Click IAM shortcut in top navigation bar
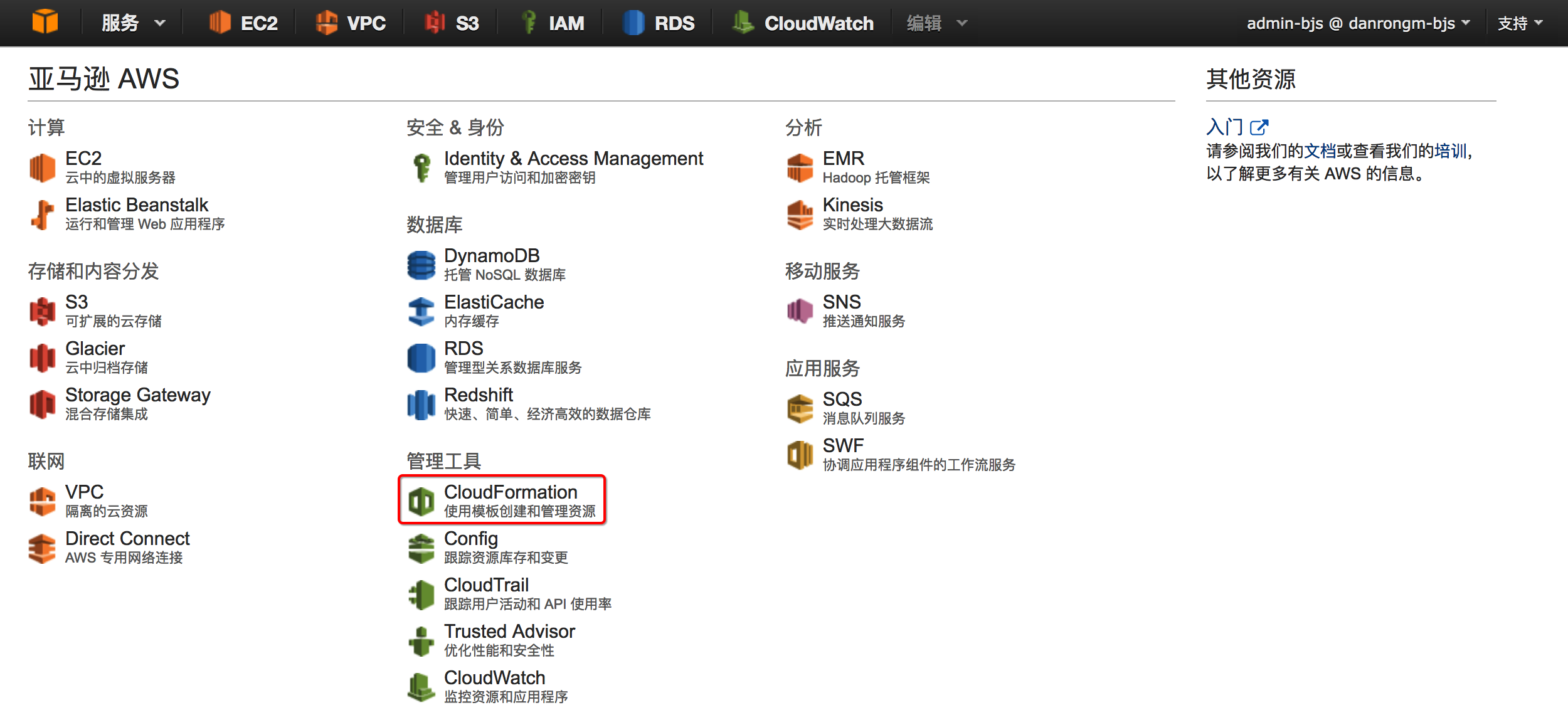1568x720 pixels. pyautogui.click(x=553, y=23)
